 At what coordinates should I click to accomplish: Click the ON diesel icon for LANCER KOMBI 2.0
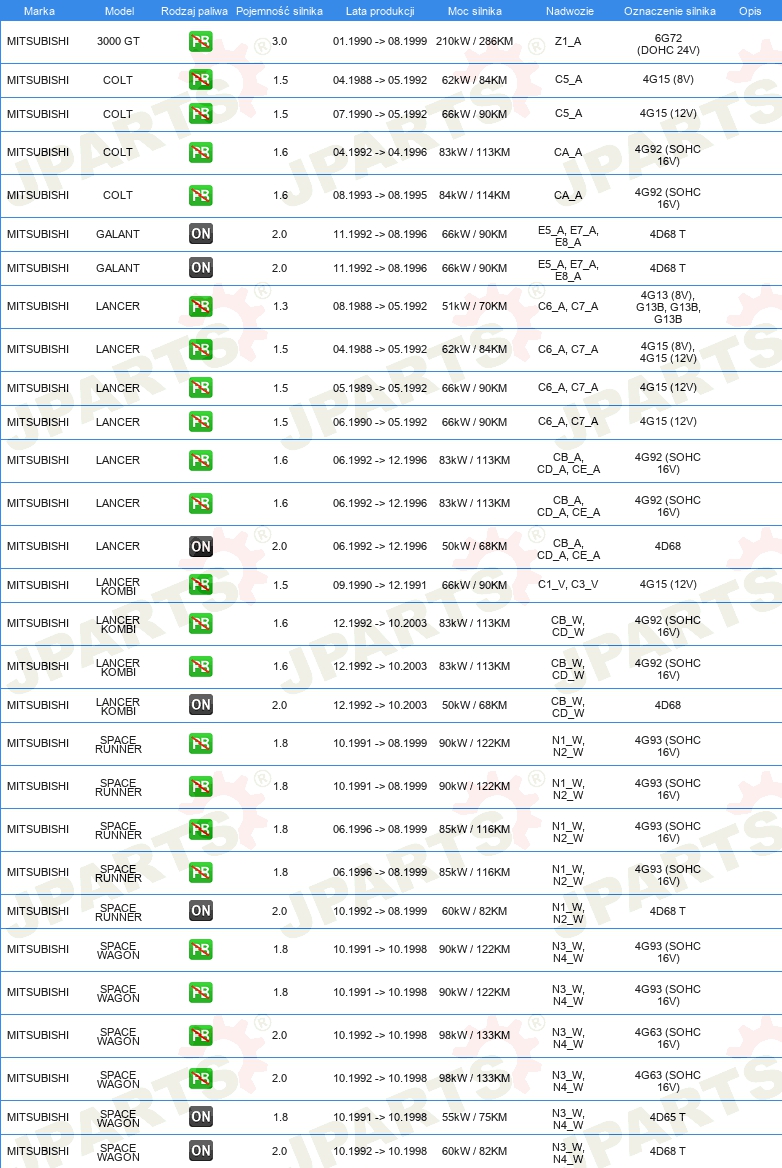tap(201, 705)
